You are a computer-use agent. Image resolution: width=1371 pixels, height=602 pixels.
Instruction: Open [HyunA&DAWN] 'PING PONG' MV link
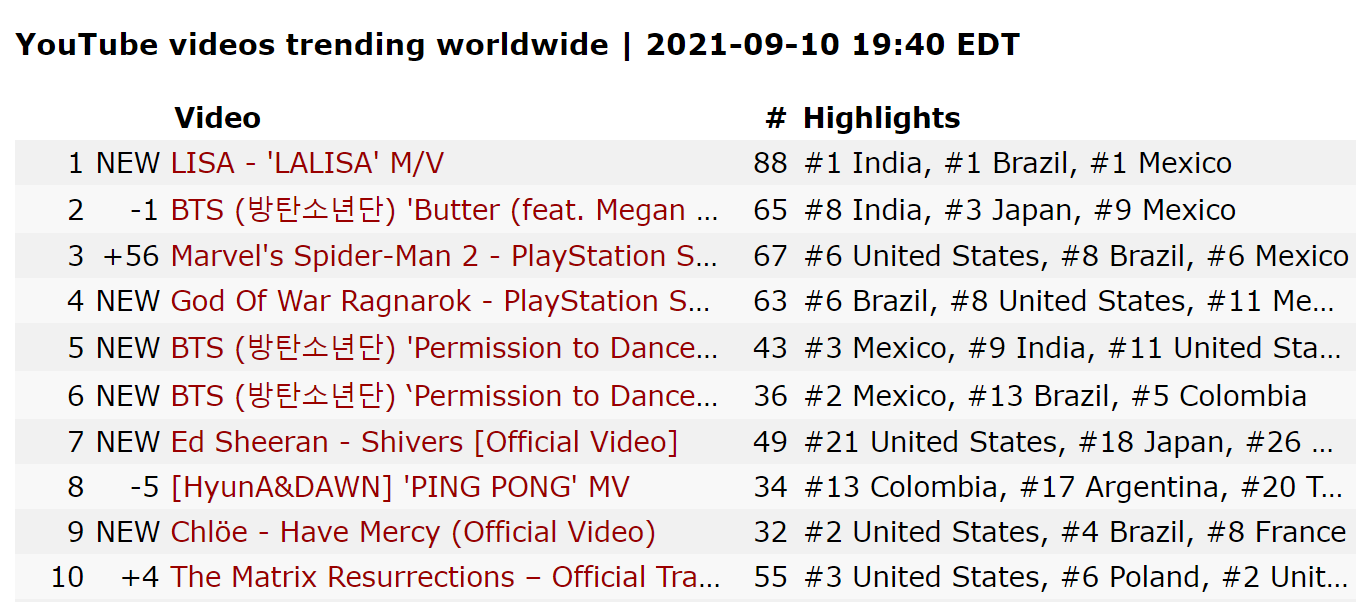(400, 487)
